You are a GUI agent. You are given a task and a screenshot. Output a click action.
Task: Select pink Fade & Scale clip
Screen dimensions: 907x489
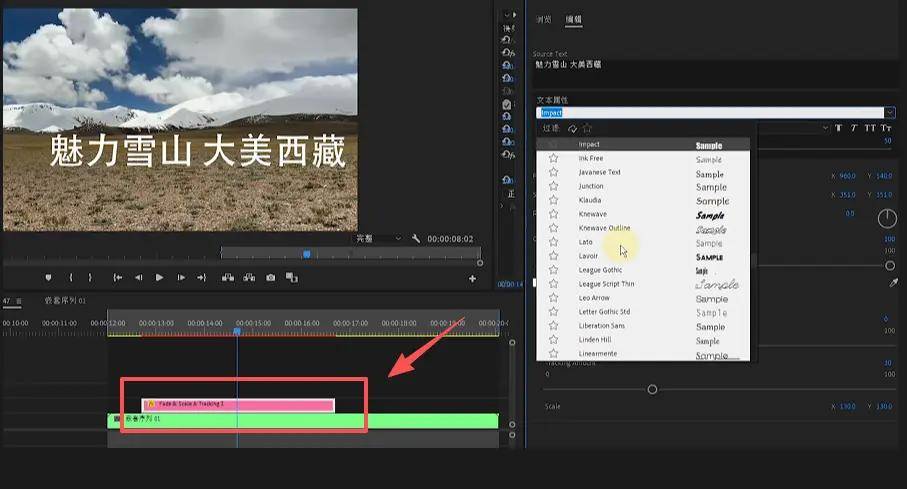(238, 405)
